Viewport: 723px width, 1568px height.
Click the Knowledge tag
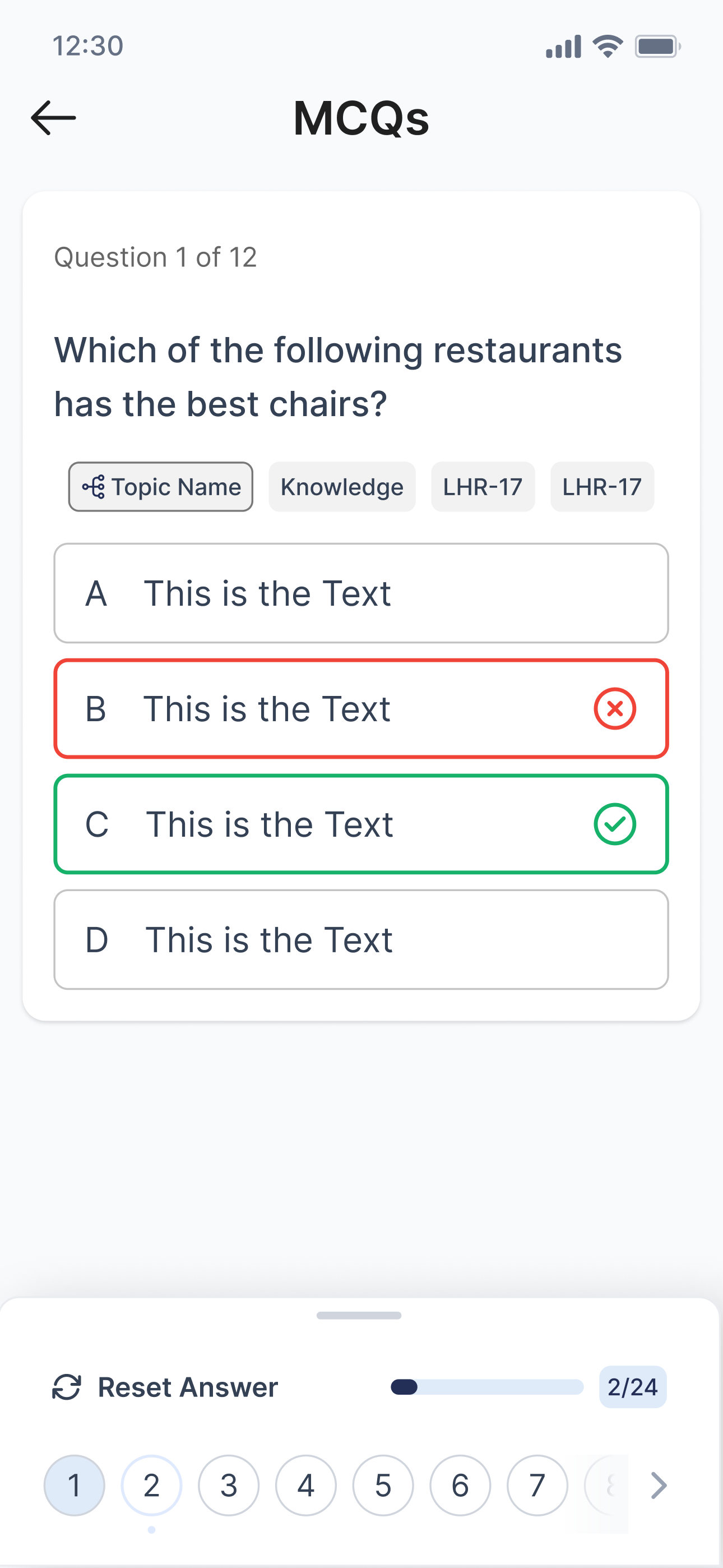click(x=342, y=487)
